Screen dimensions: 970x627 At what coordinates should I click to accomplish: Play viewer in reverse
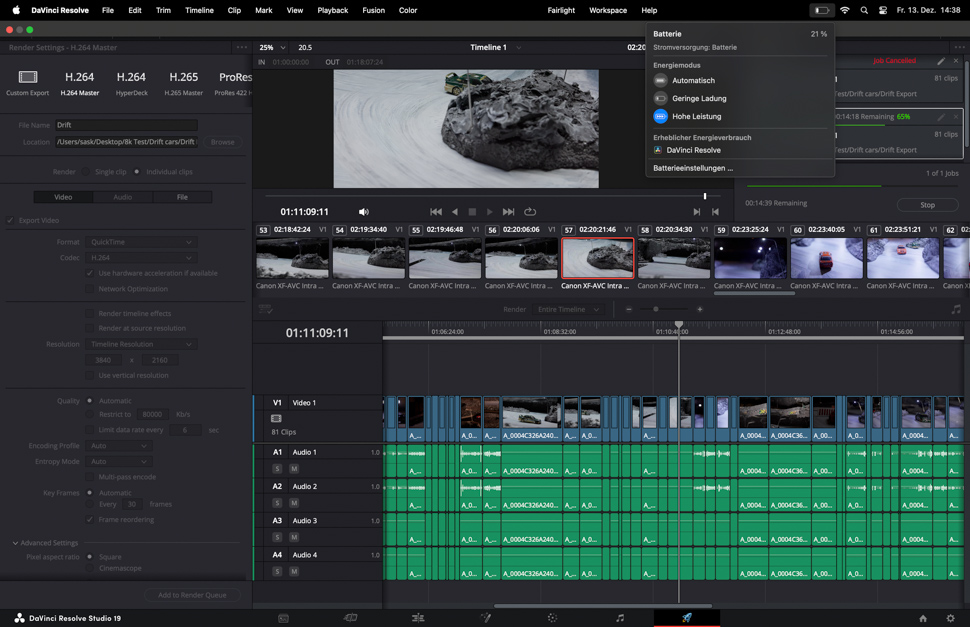tap(455, 211)
